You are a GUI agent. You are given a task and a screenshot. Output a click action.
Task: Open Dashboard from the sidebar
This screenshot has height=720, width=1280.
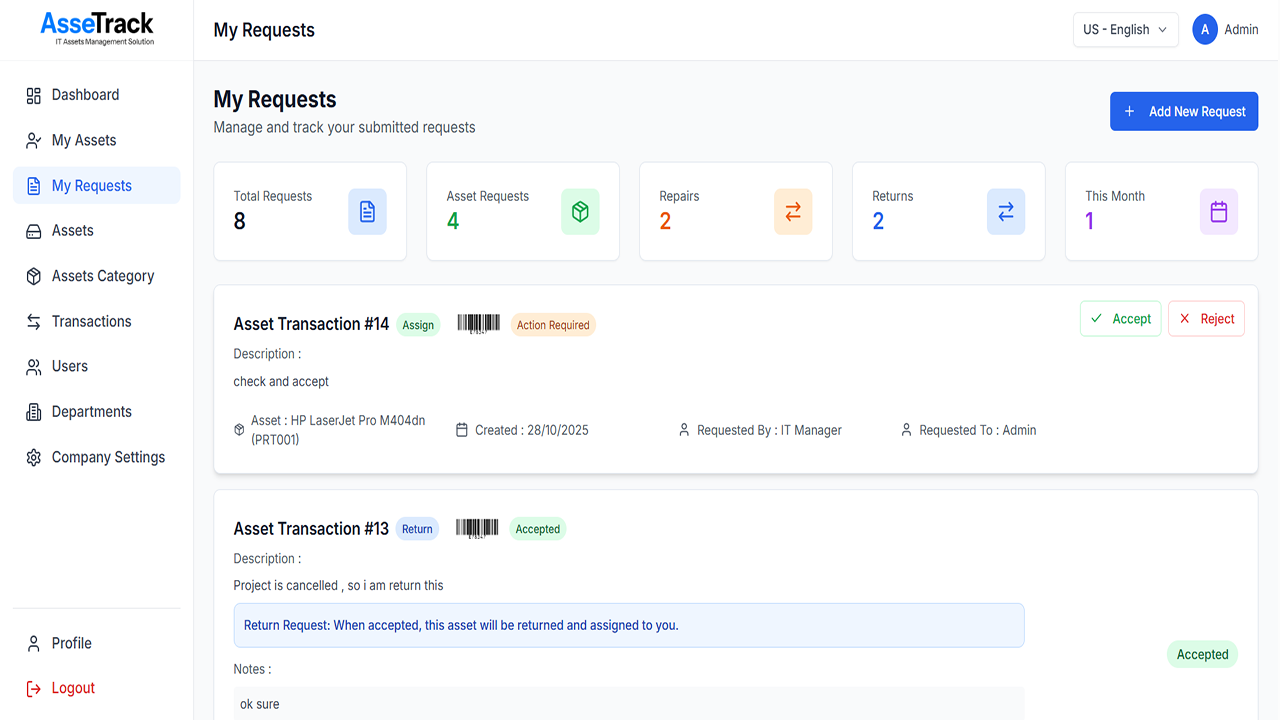85,95
